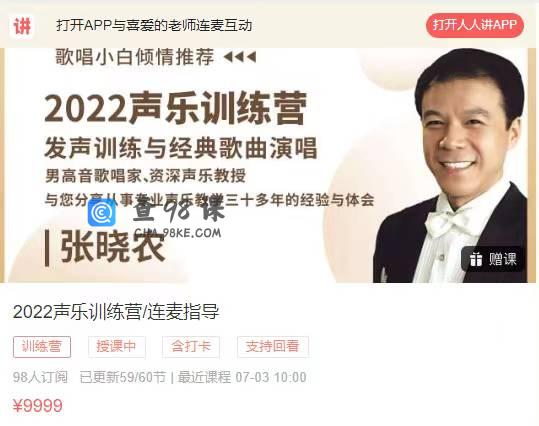The width and height of the screenshot is (539, 426).
Task: Select the 含打卡 tag
Action: pyautogui.click(x=191, y=347)
